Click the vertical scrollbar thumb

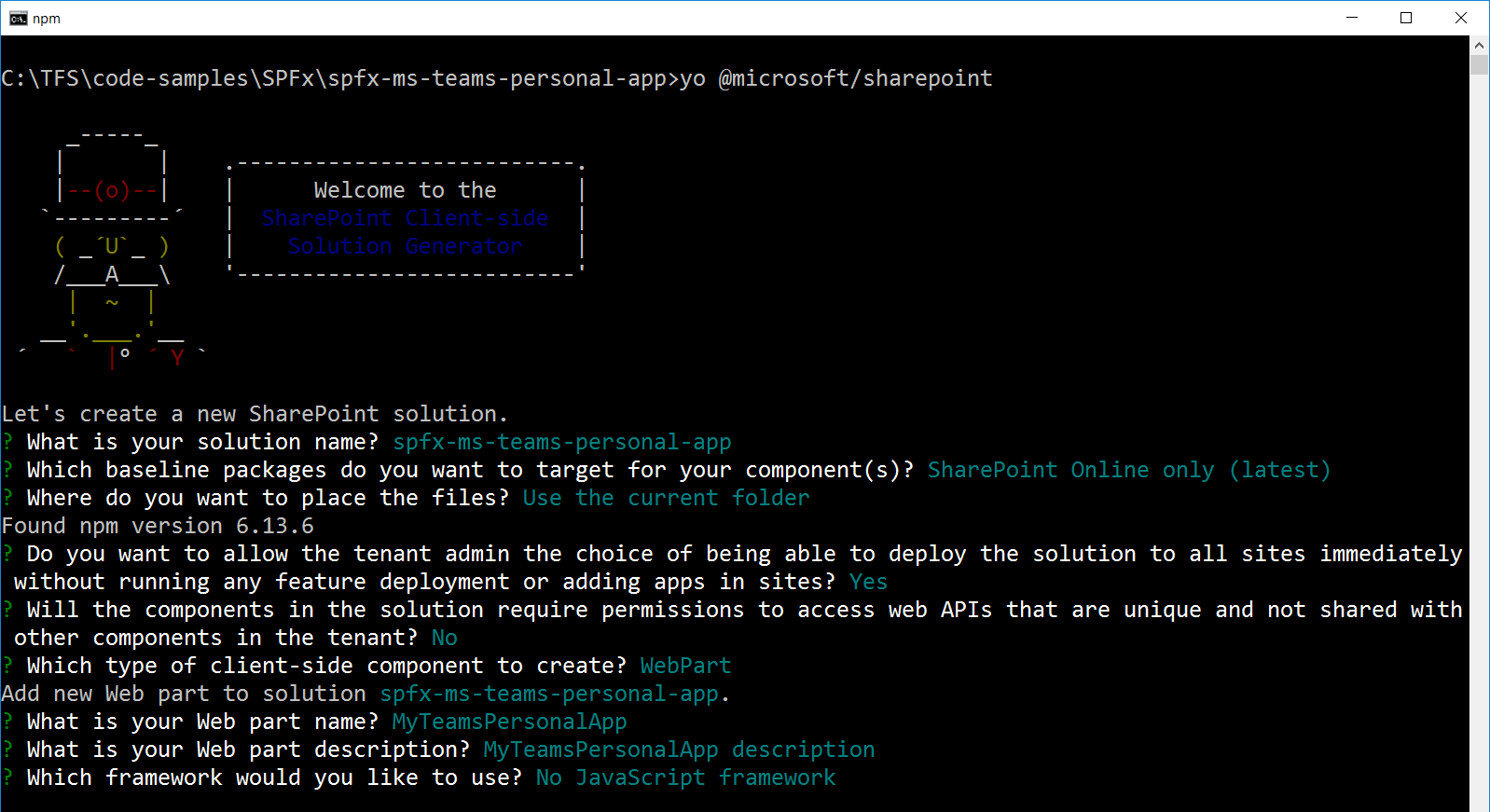point(1479,64)
